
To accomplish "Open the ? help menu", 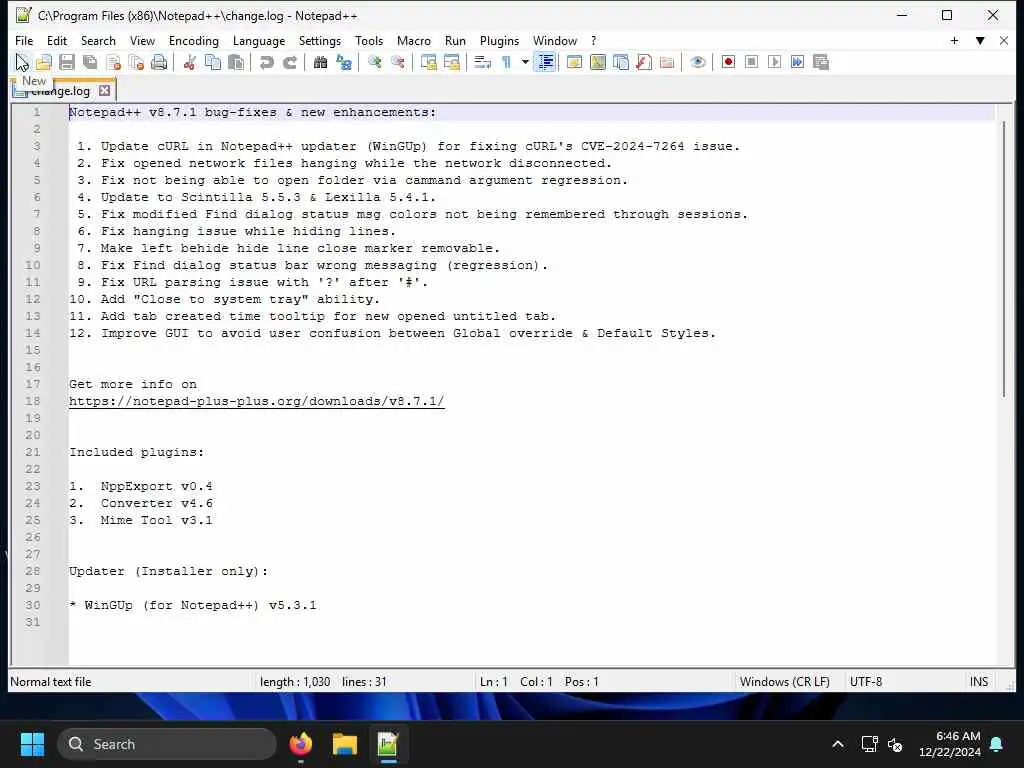I will coord(594,40).
